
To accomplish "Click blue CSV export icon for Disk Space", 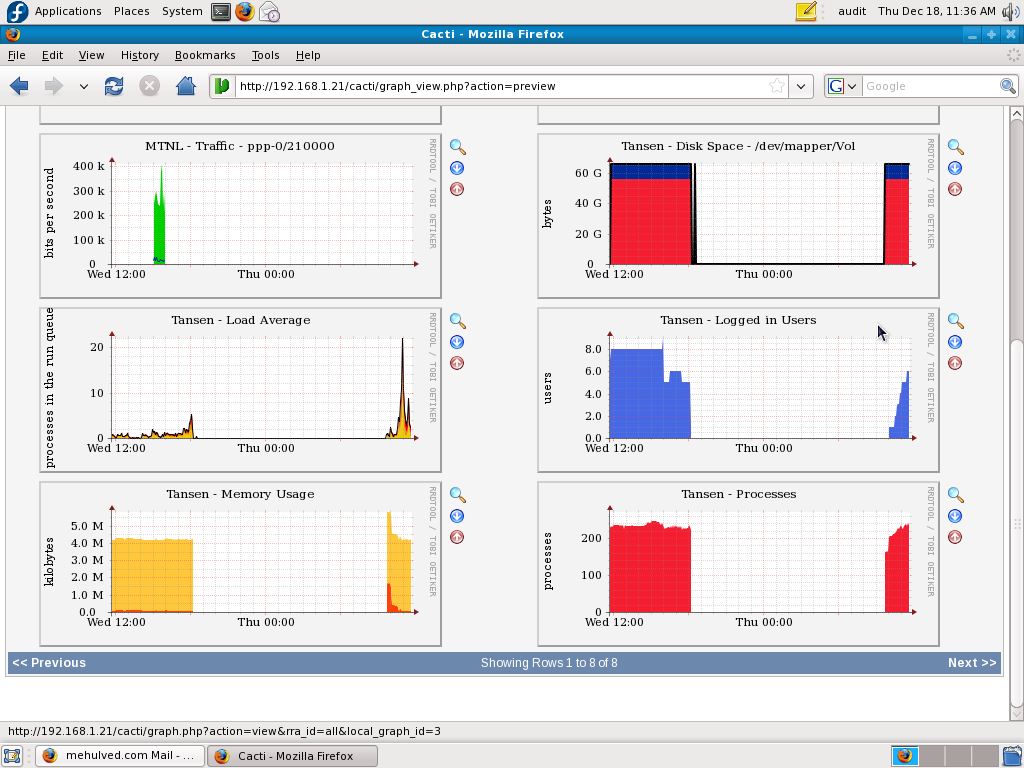I will click(x=955, y=168).
